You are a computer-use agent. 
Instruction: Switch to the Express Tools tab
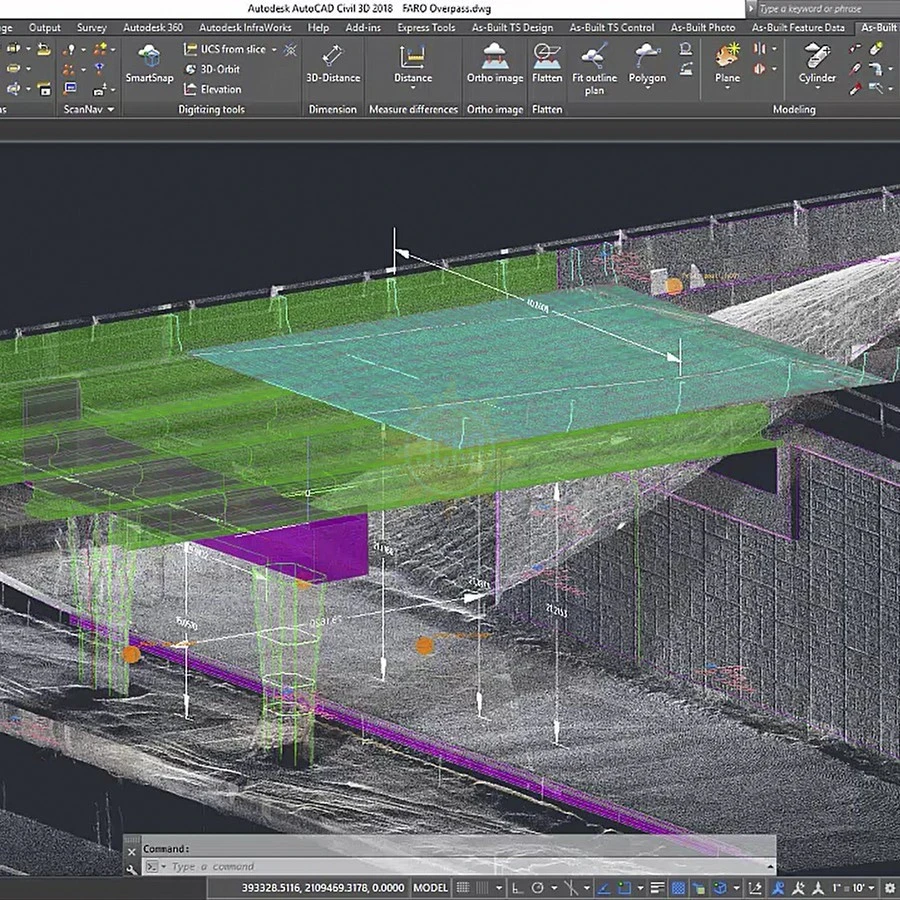coord(426,28)
